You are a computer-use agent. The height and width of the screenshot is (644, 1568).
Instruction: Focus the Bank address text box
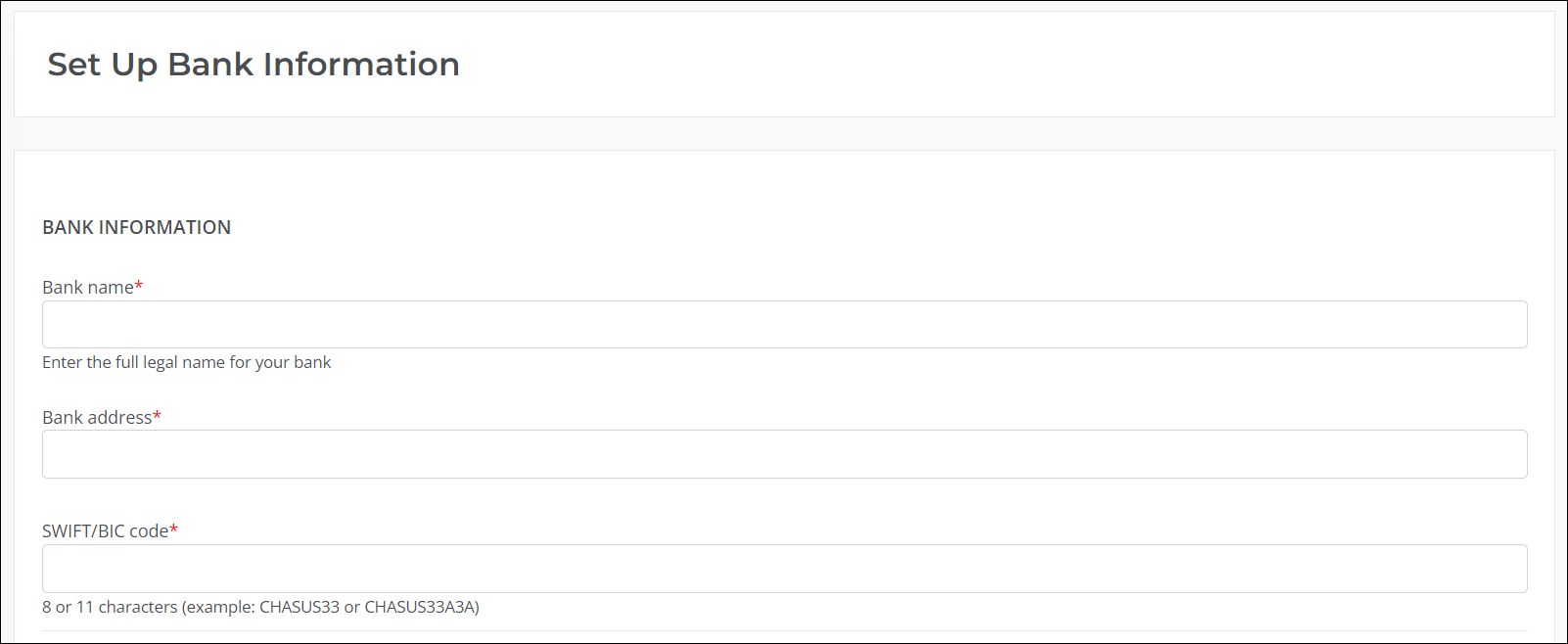pyautogui.click(x=784, y=454)
